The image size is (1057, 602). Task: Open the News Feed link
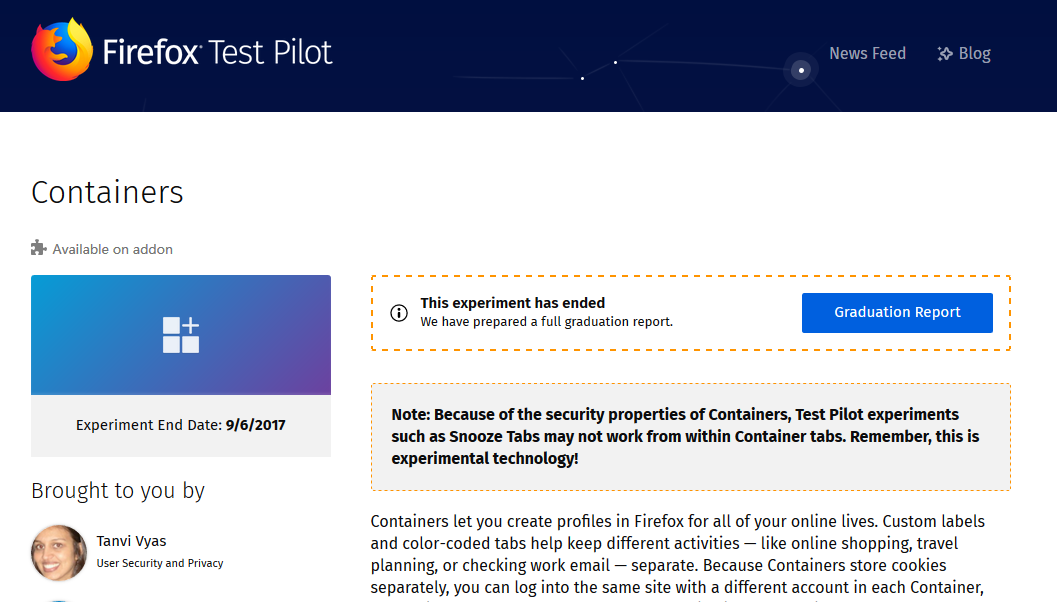[867, 53]
